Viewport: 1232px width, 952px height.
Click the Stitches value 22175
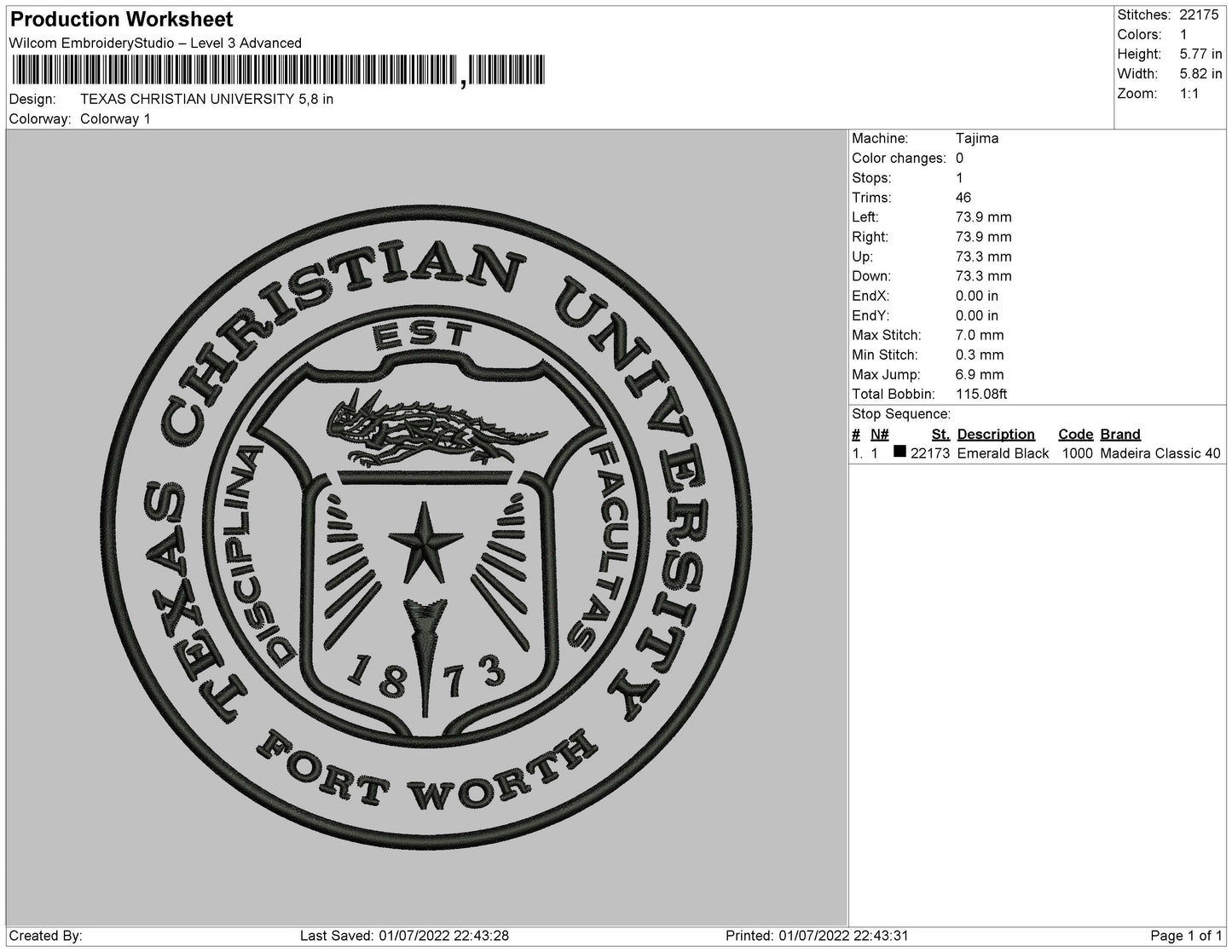pyautogui.click(x=1199, y=15)
